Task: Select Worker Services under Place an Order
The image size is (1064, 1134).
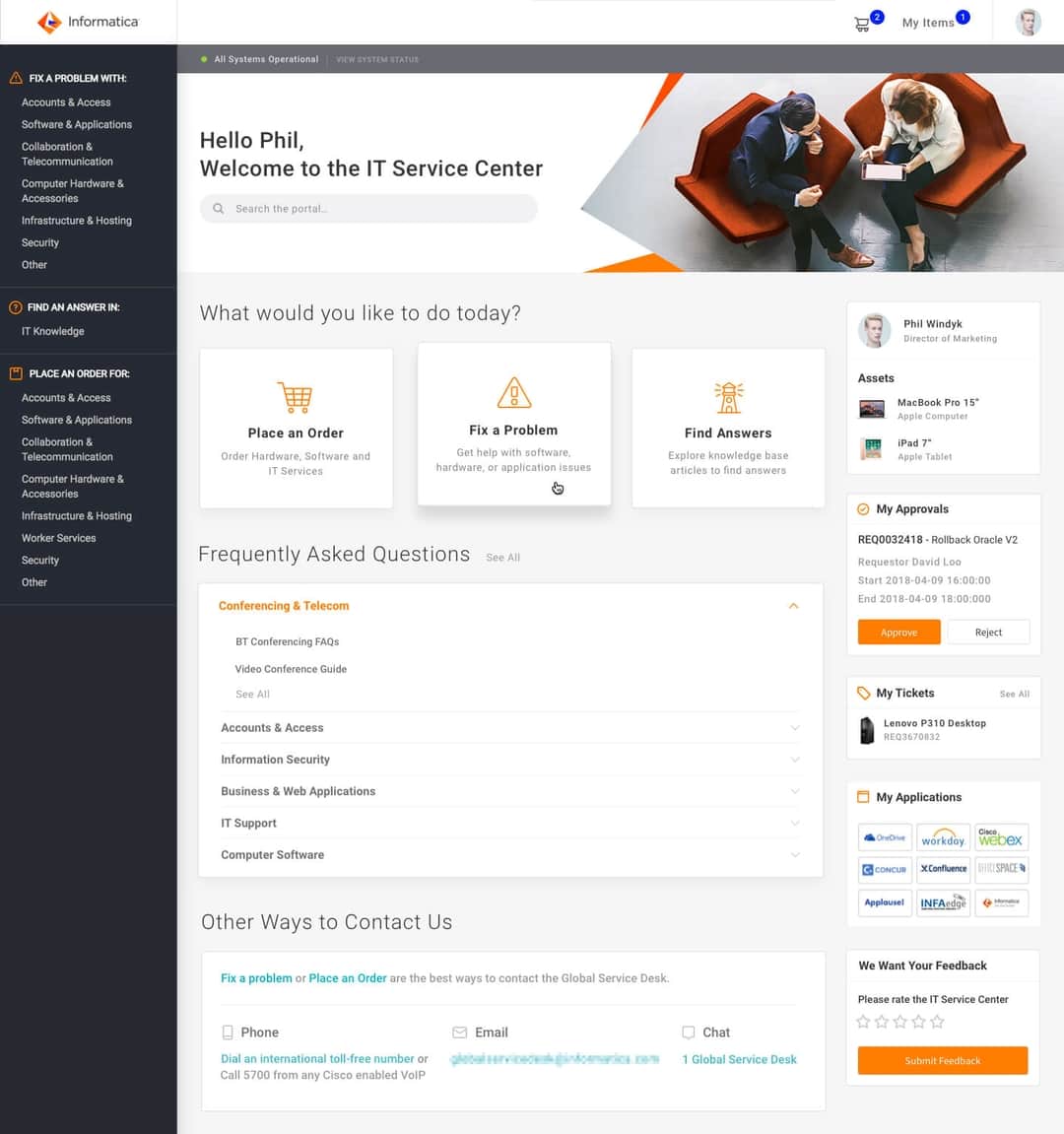Action: (58, 538)
